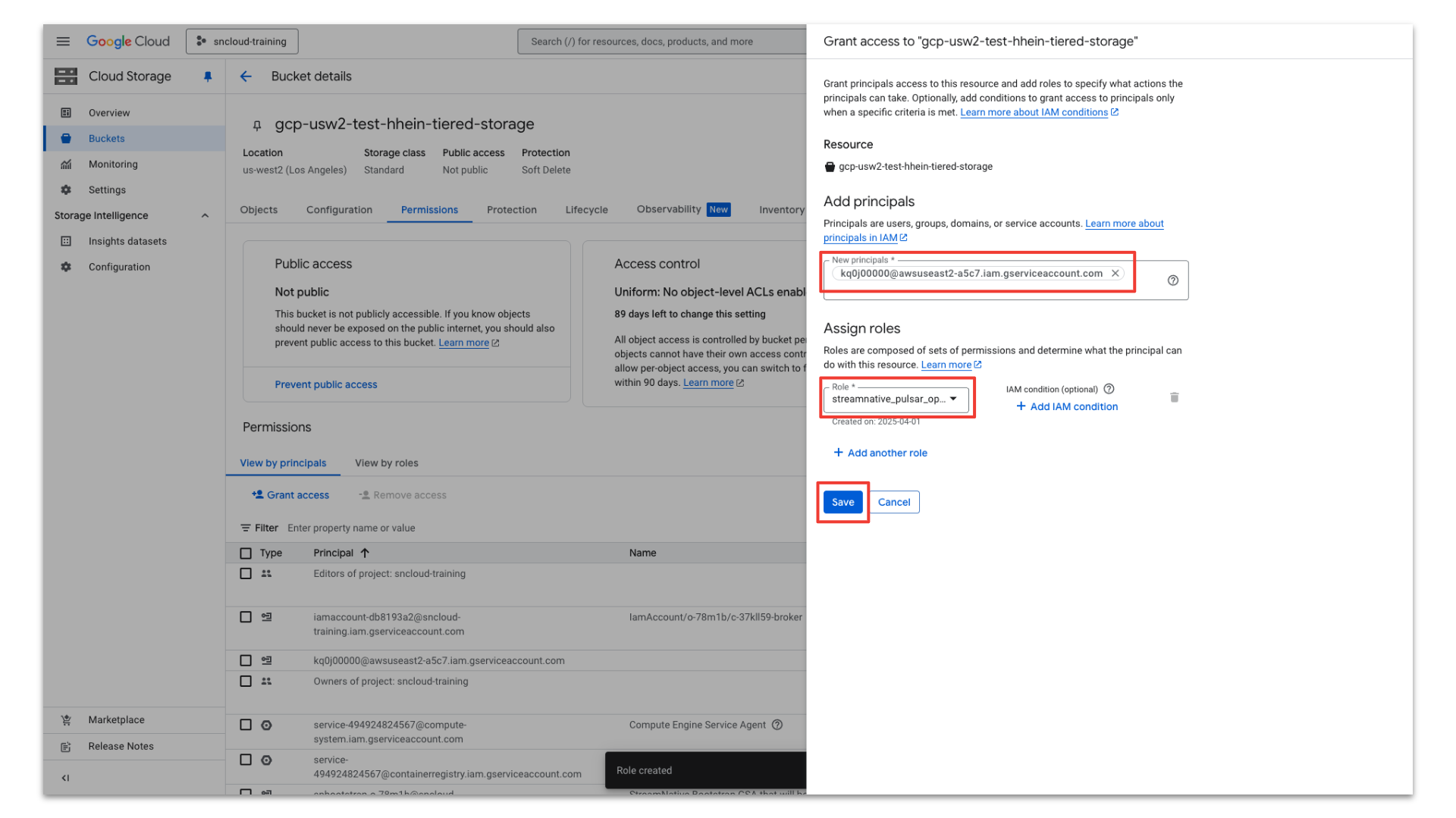Screen dimensions: 1456x818
Task: Open the Monitoring section
Action: [x=113, y=164]
